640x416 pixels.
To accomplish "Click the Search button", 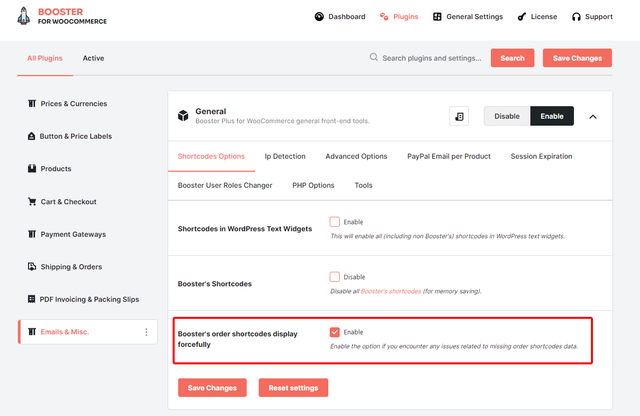I will tap(513, 58).
